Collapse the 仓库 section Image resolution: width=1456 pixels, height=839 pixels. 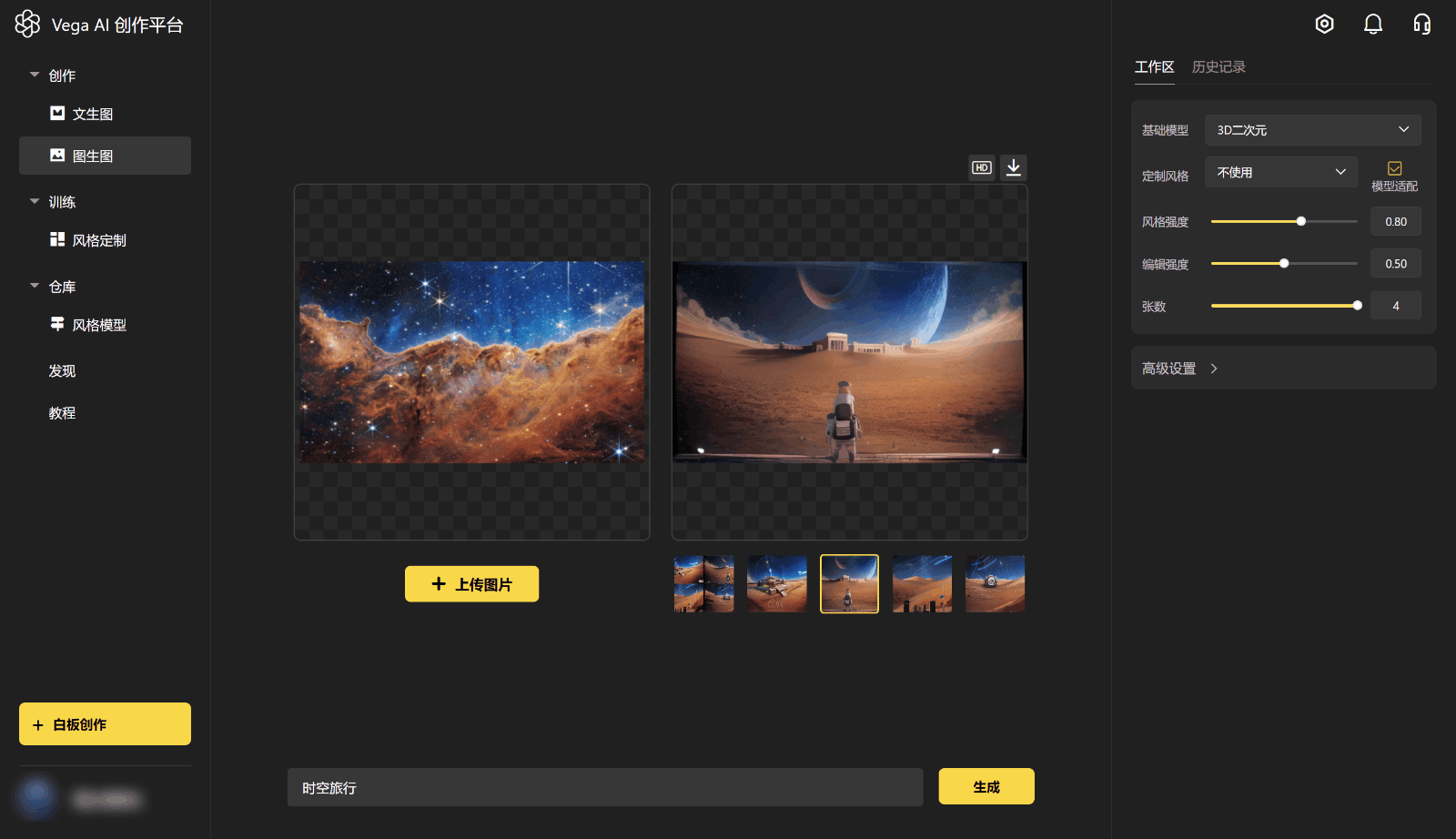pos(35,286)
